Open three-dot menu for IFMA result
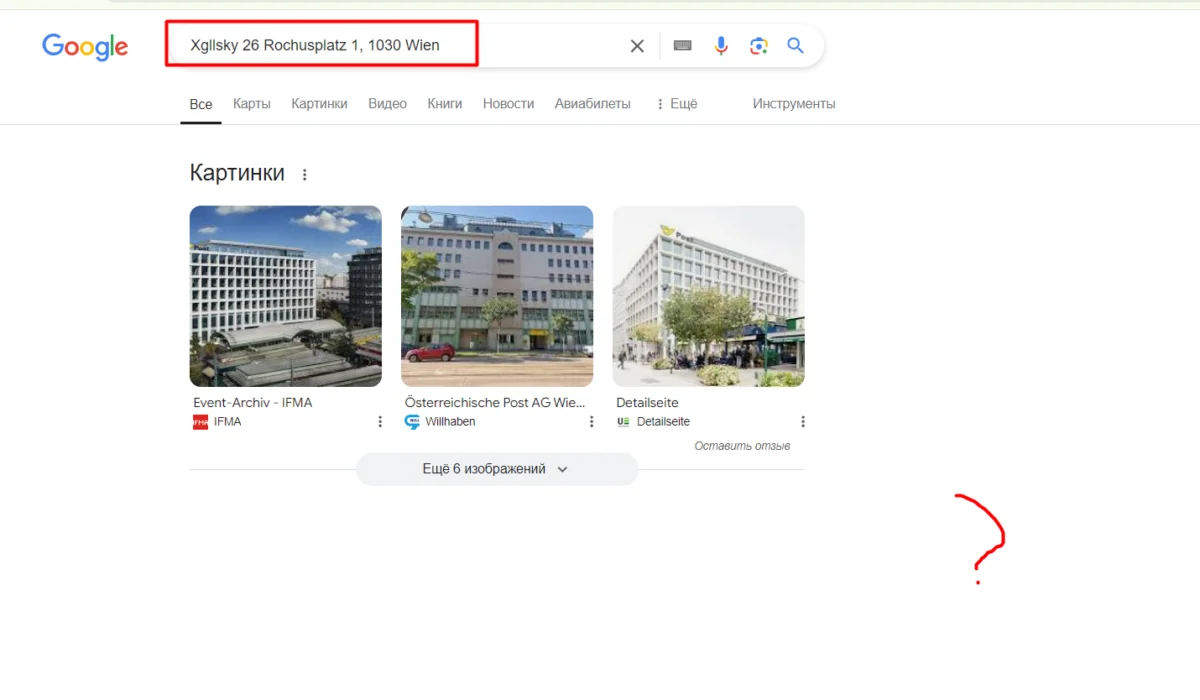Image resolution: width=1200 pixels, height=700 pixels. point(380,422)
